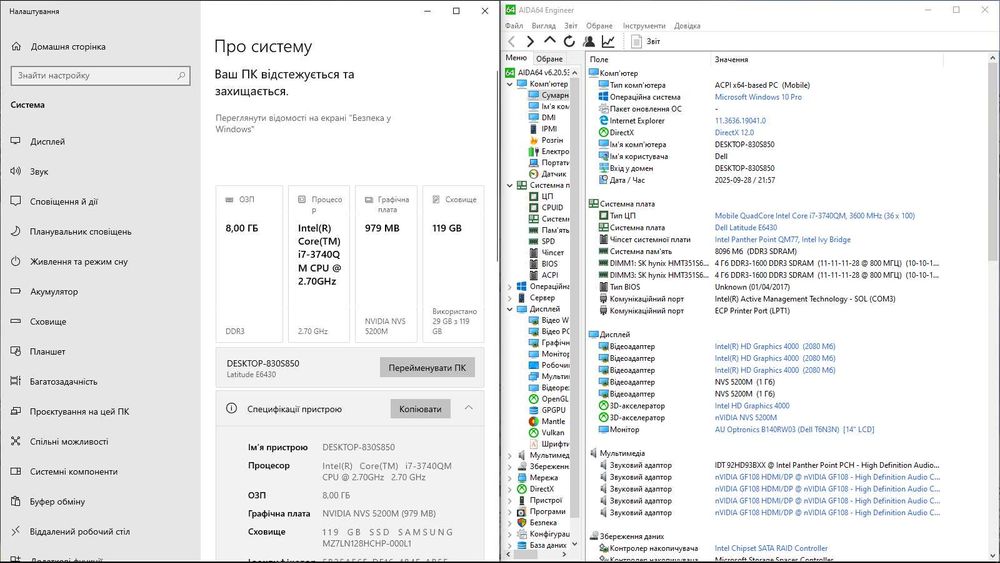Click nVIDIA NVS 5200M accelerator link
The image size is (1000, 563).
746,418
